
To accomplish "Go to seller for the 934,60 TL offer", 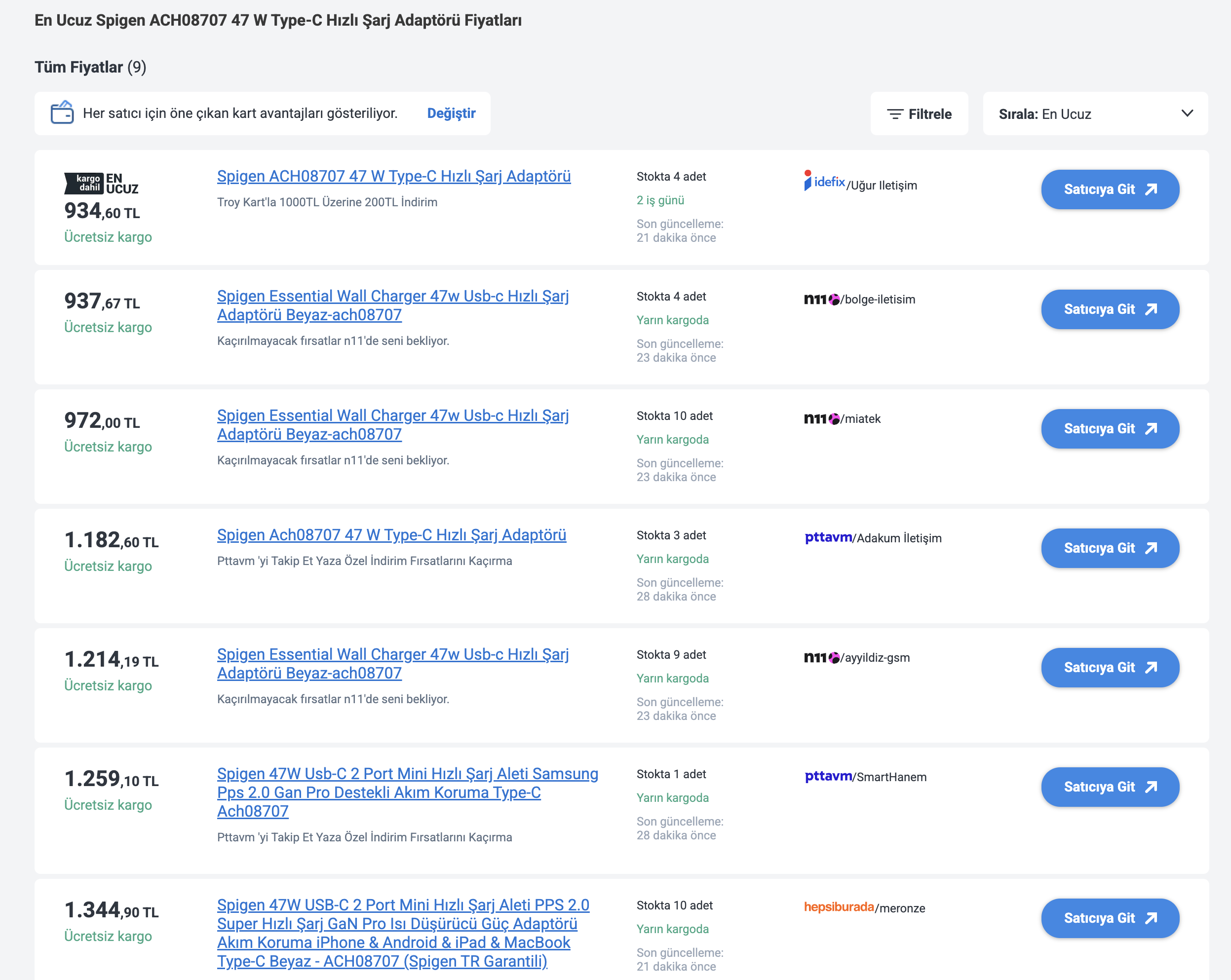I will pos(1110,189).
